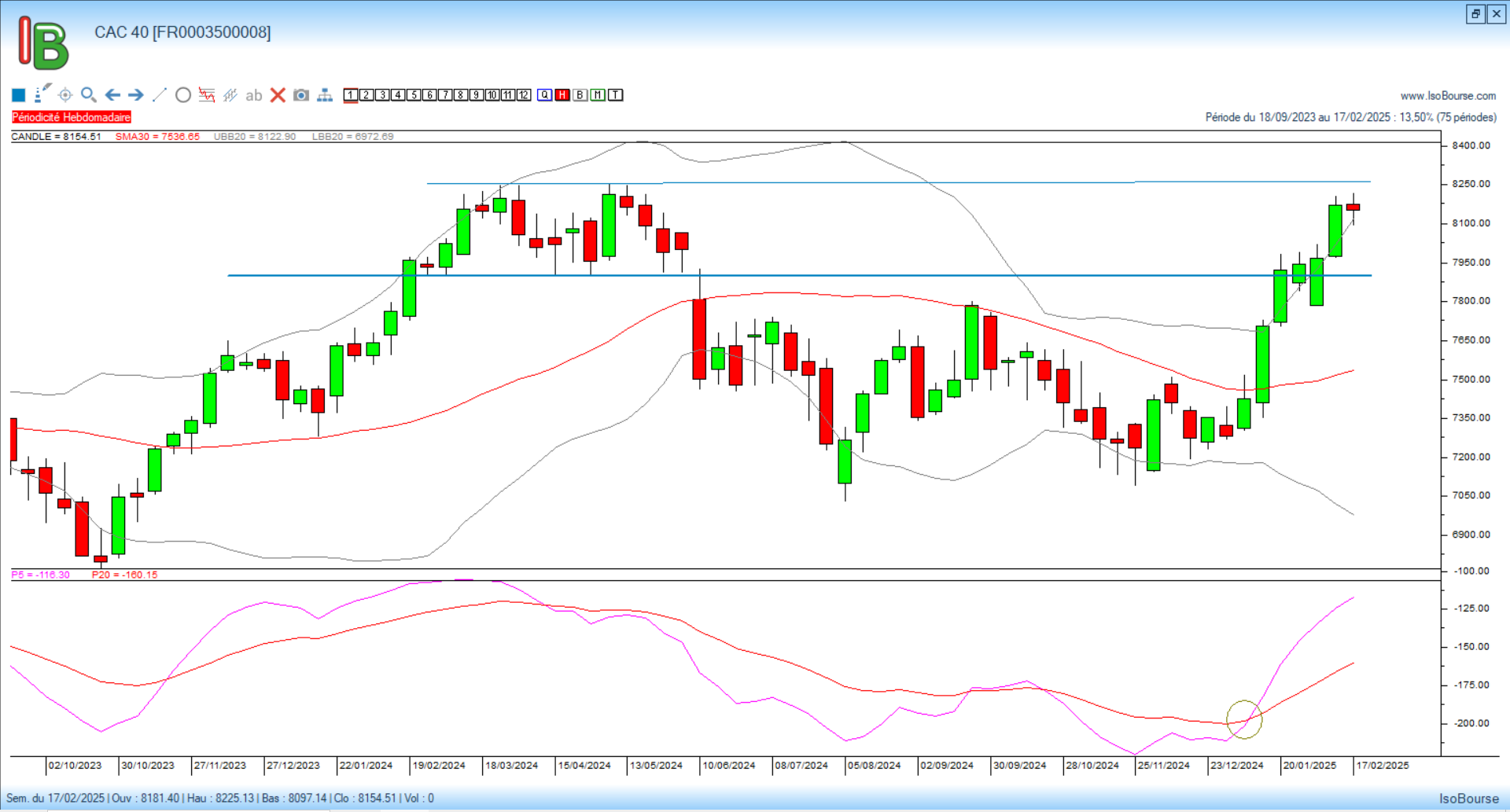1510x812 pixels.
Task: Click the 17/02/2025 date axis label
Action: pyautogui.click(x=1383, y=765)
